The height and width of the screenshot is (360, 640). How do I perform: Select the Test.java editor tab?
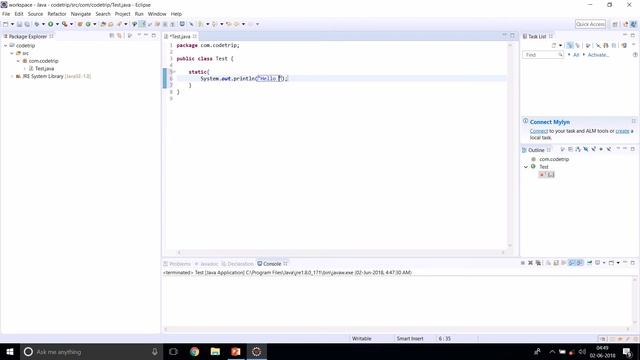click(x=180, y=36)
